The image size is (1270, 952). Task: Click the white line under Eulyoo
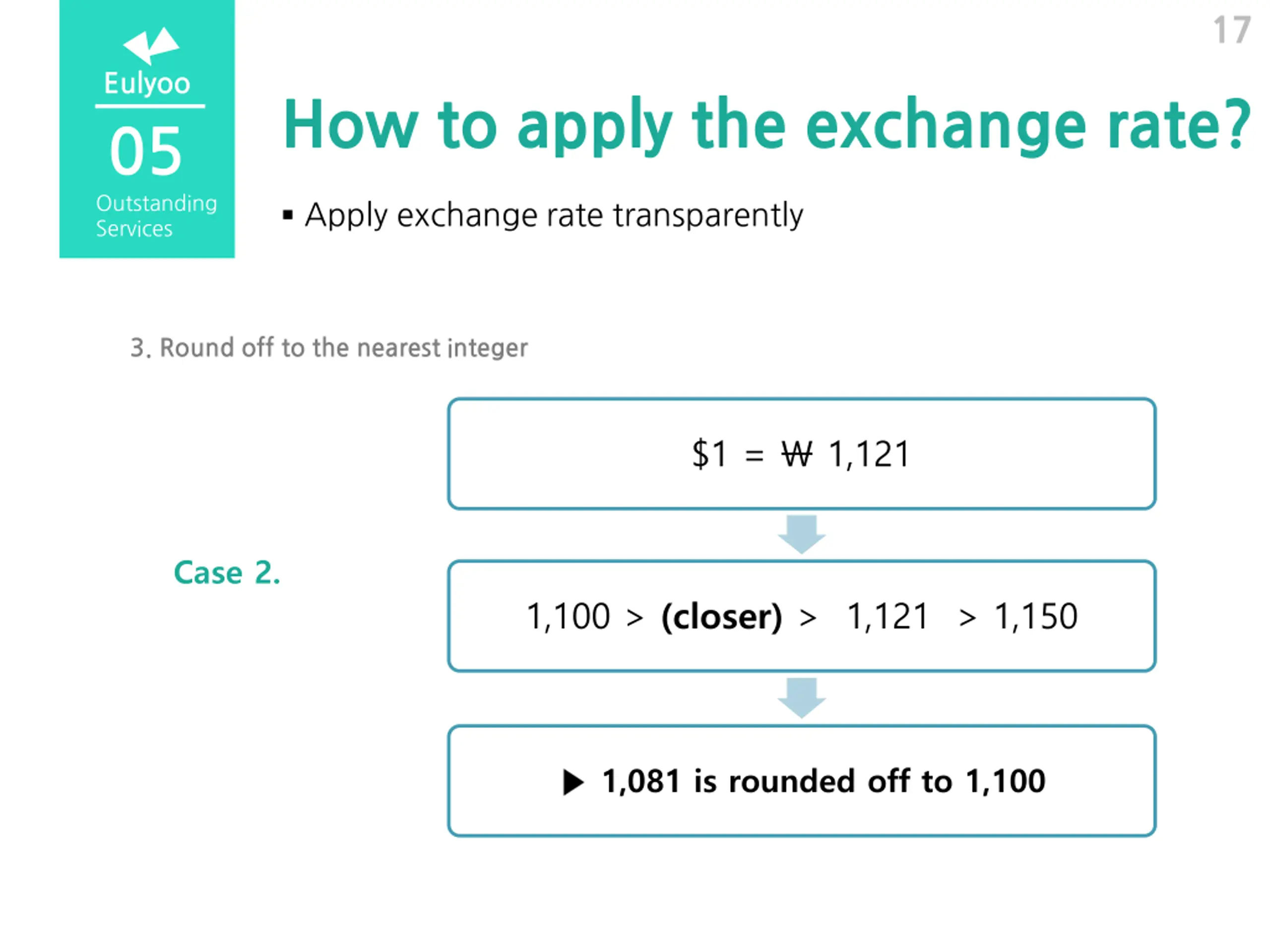coord(150,106)
